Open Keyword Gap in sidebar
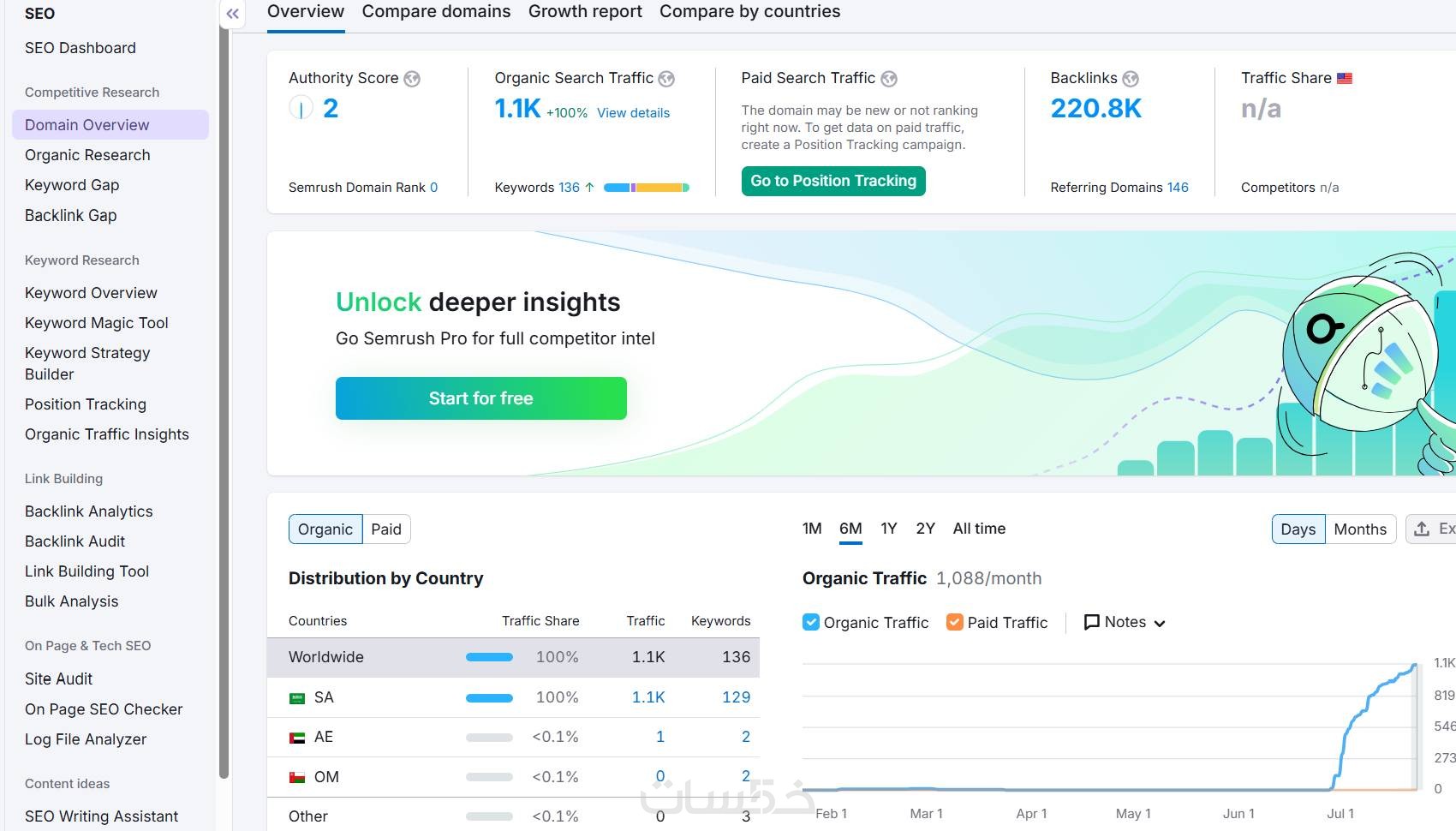The height and width of the screenshot is (831, 1456). point(72,185)
